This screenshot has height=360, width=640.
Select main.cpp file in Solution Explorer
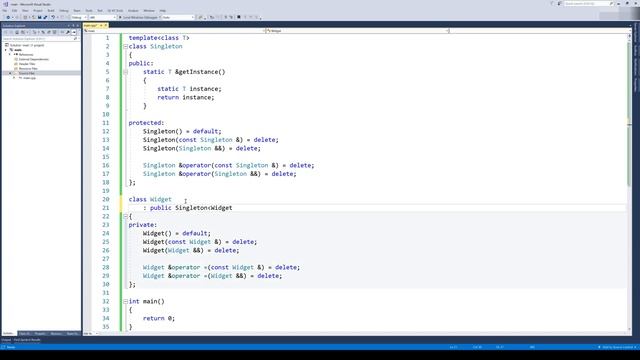coord(29,78)
